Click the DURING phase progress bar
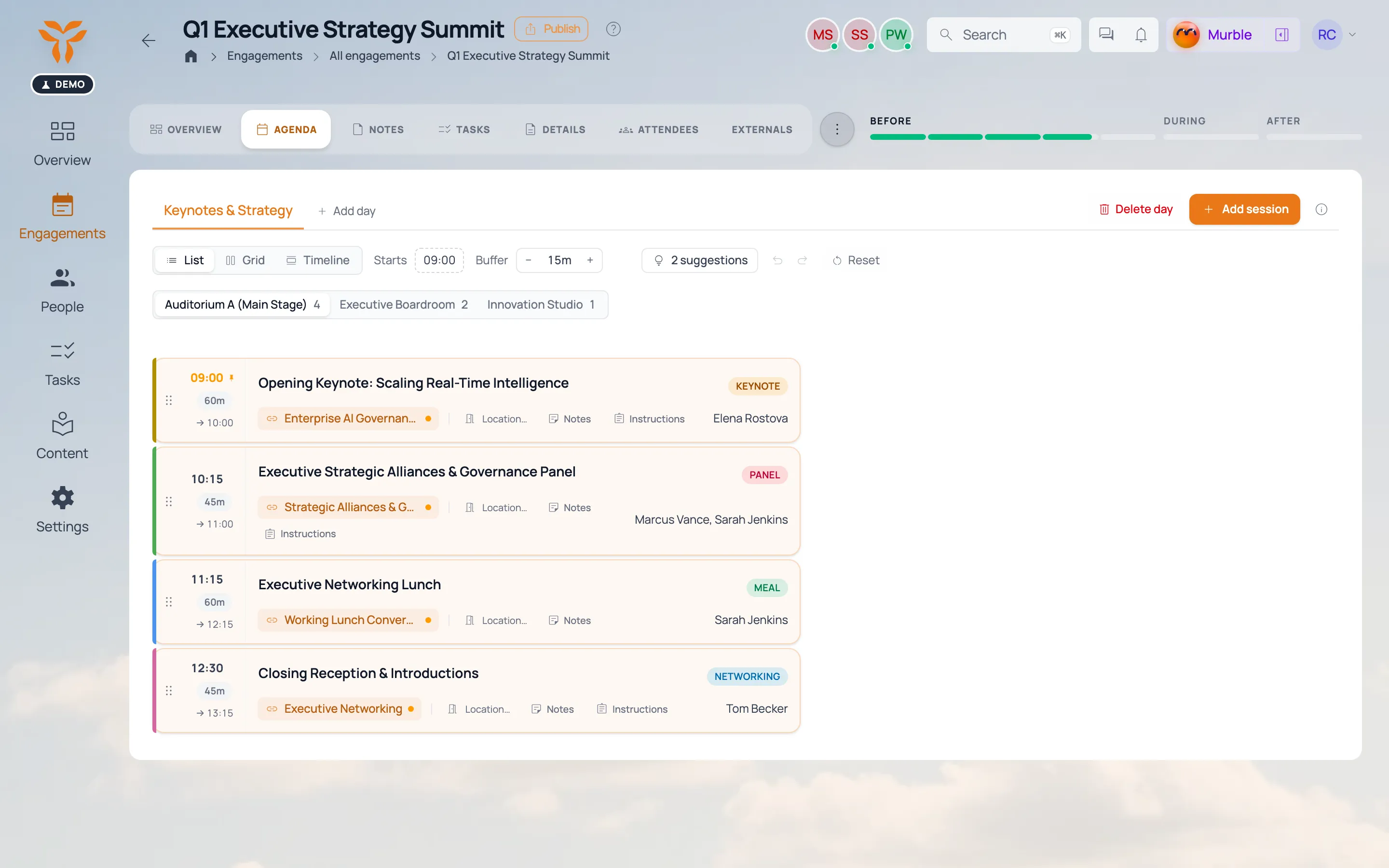 pos(1211,137)
